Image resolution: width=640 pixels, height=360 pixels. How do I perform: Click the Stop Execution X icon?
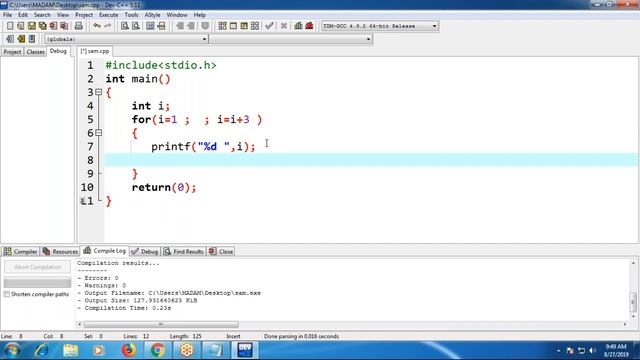pos(284,26)
